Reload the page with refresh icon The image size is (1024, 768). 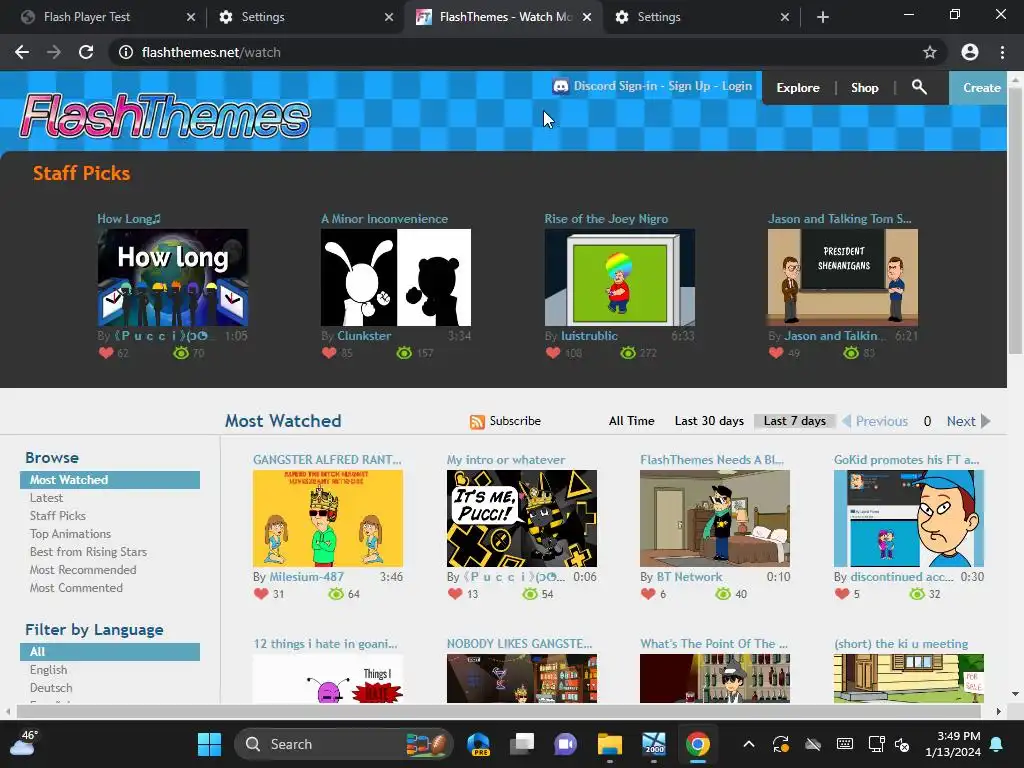pos(86,52)
